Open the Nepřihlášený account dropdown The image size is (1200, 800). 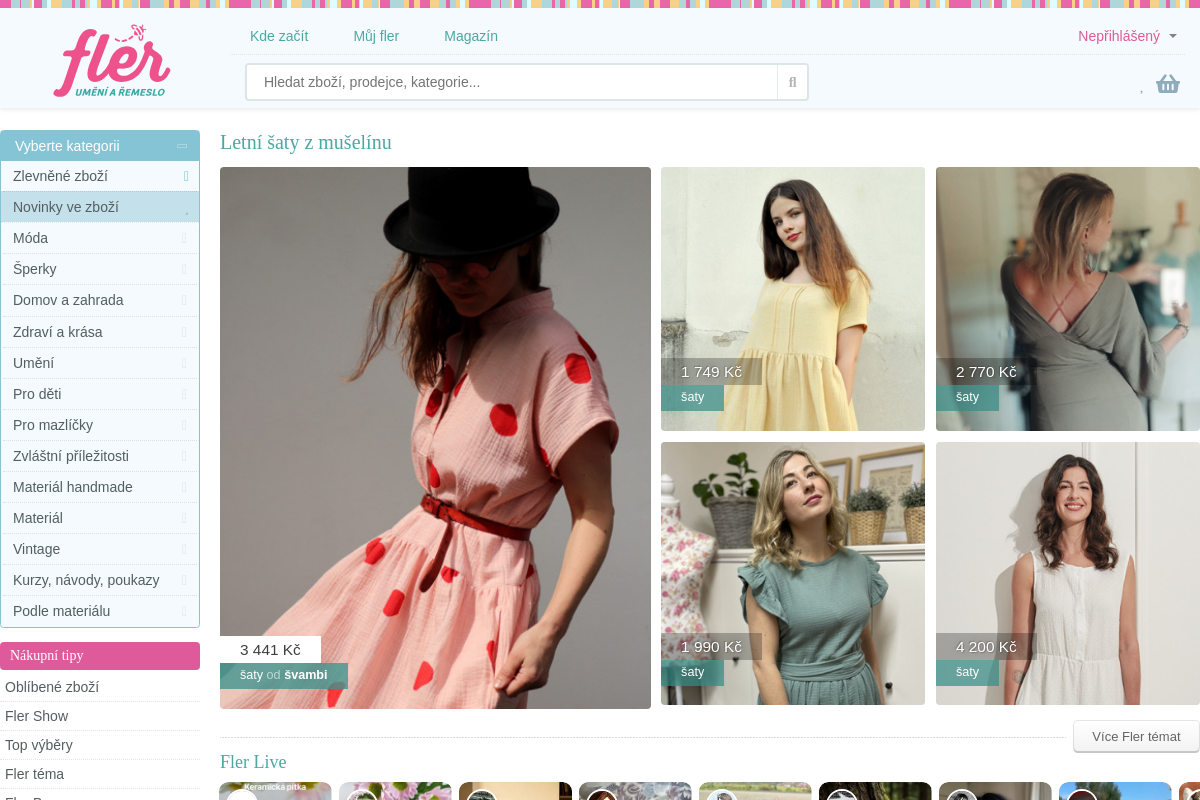coord(1127,36)
